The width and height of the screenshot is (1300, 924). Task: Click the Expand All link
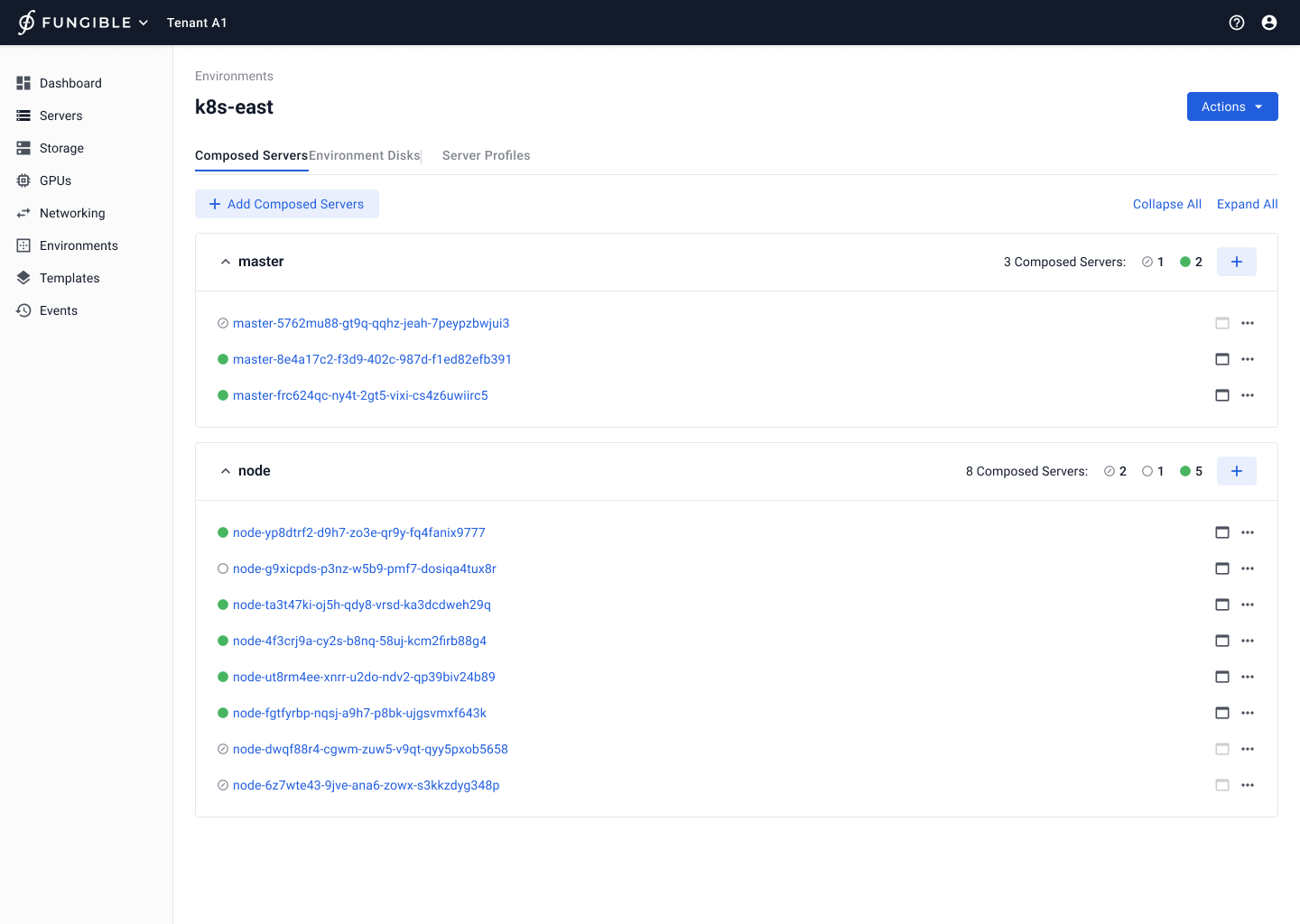pos(1247,204)
